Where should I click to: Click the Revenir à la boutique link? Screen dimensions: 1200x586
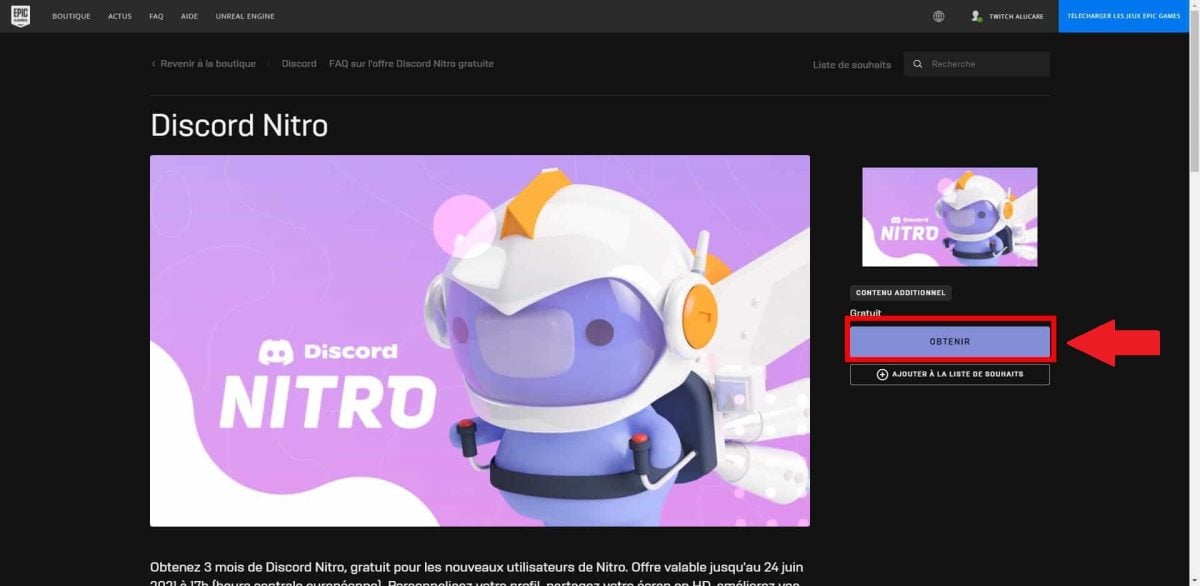208,63
